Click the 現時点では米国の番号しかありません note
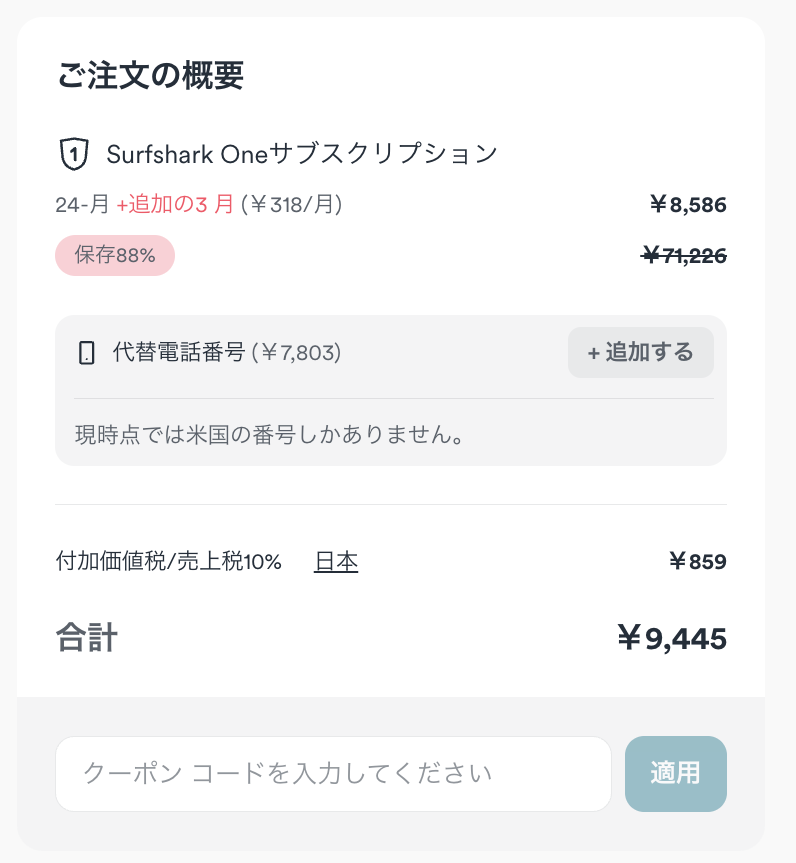The height and width of the screenshot is (863, 796). pyautogui.click(x=270, y=435)
